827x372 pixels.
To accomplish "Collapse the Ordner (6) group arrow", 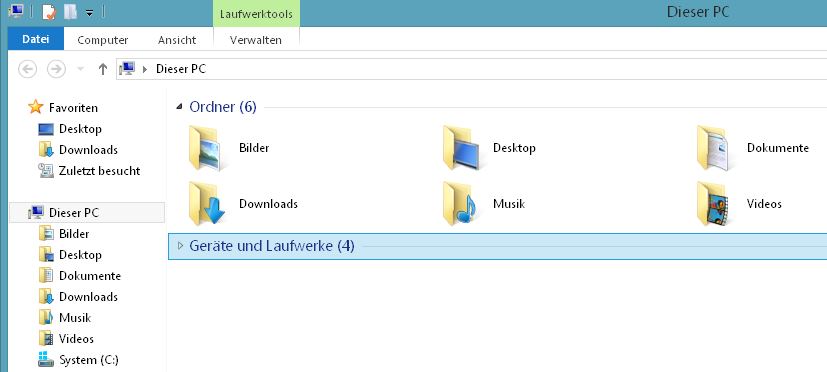I will tap(179, 107).
